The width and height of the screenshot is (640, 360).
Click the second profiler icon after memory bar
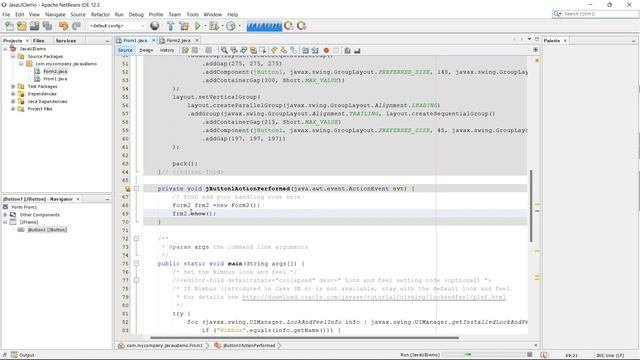302,26
